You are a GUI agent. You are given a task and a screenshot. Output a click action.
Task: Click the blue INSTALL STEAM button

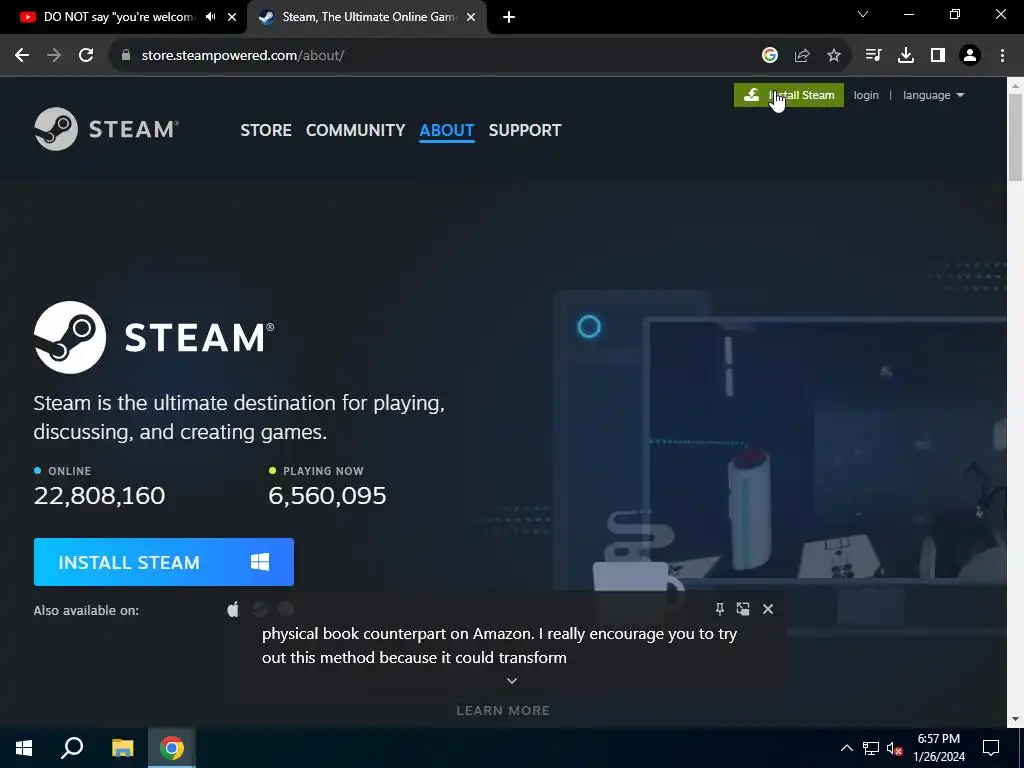click(x=164, y=562)
